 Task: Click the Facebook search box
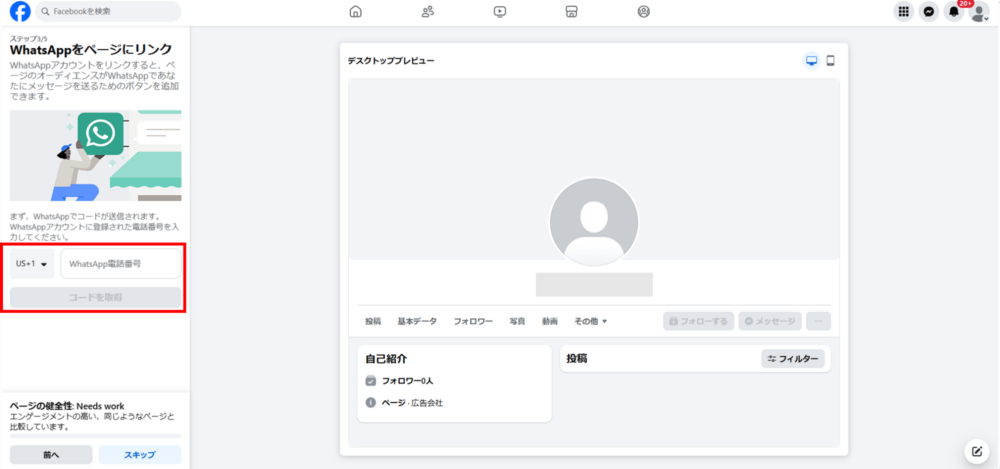tap(108, 12)
